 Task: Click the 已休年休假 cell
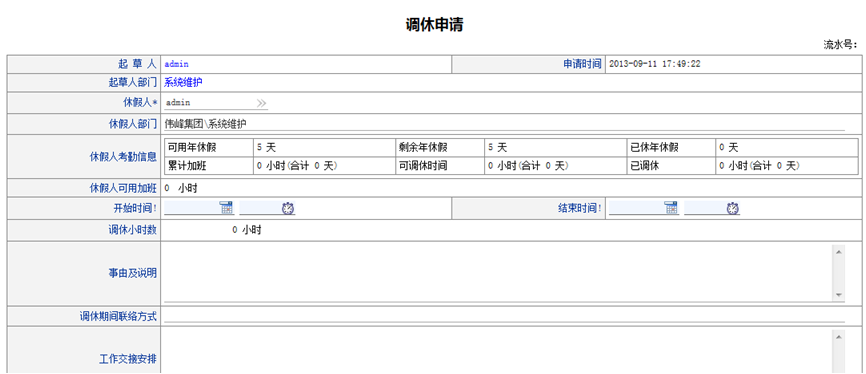[672, 148]
